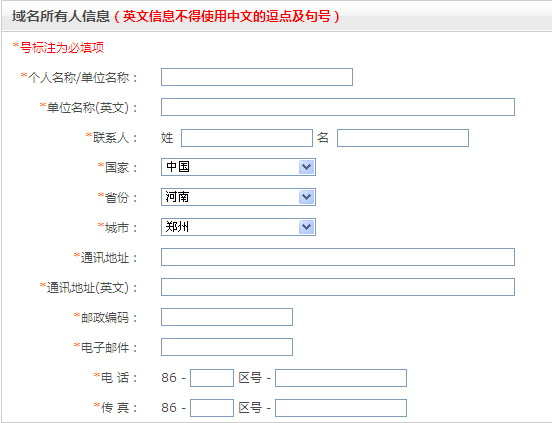The image size is (552, 423).
Task: Click the arrow button of 国家 select
Action: (306, 167)
